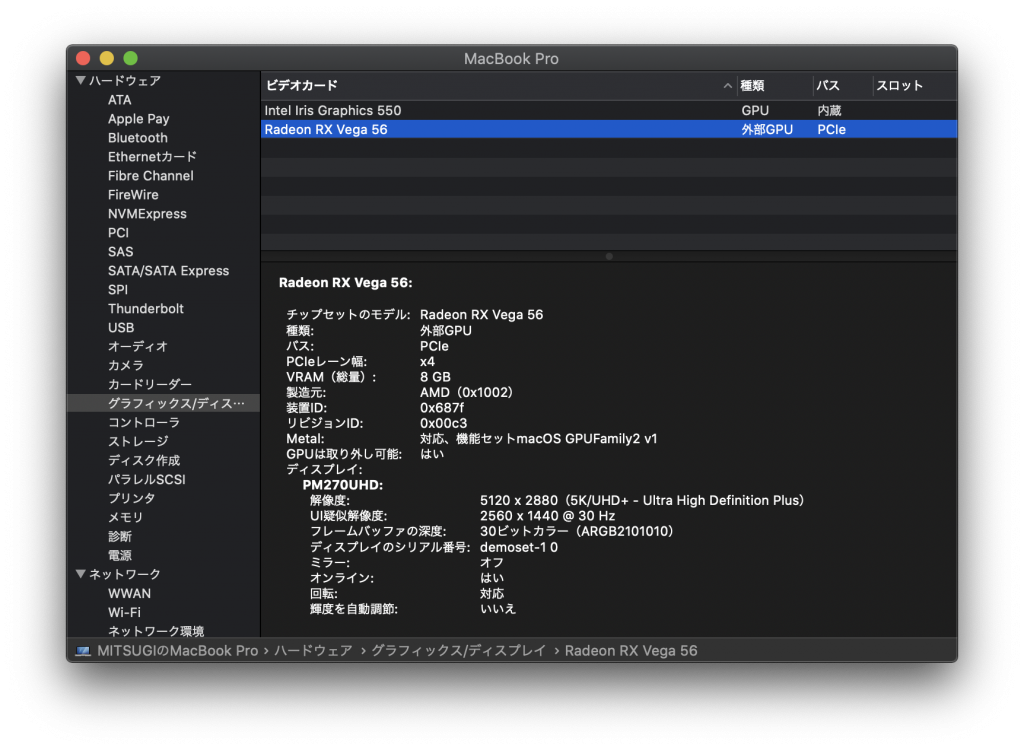Click グラフィックス/ディスプレイ in the path bar
The width and height of the screenshot is (1024, 750).
pyautogui.click(x=458, y=651)
